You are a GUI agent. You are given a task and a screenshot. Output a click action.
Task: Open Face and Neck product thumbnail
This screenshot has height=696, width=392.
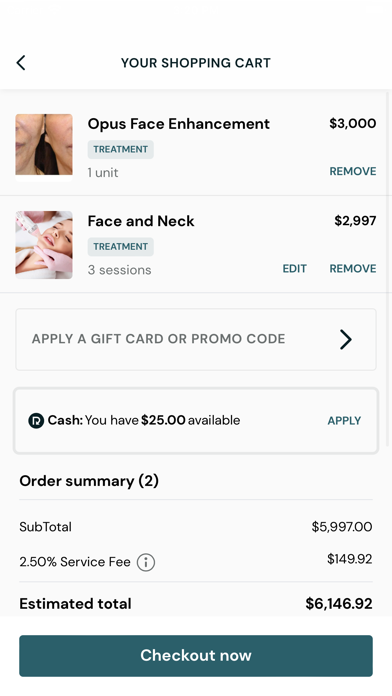pos(44,245)
